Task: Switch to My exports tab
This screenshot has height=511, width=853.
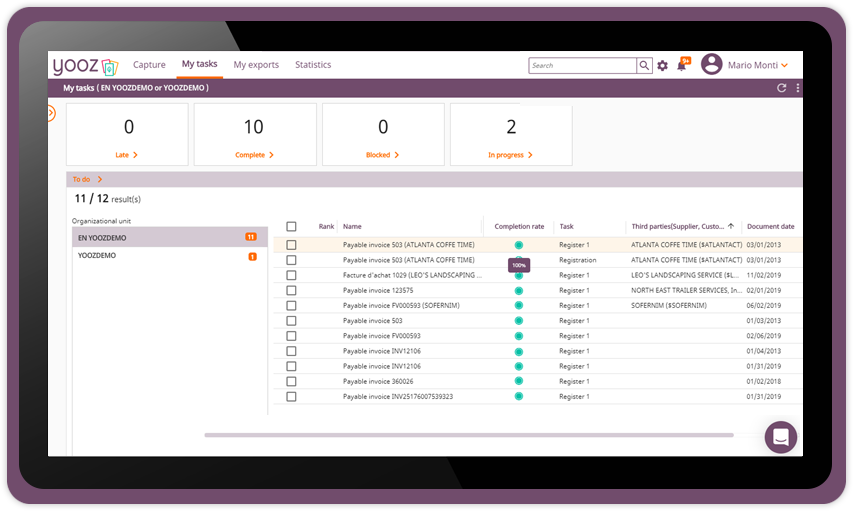Action: [x=256, y=64]
